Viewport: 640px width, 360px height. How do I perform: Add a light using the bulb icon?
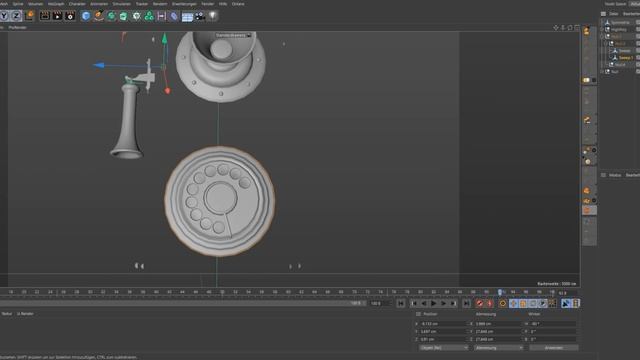click(213, 16)
